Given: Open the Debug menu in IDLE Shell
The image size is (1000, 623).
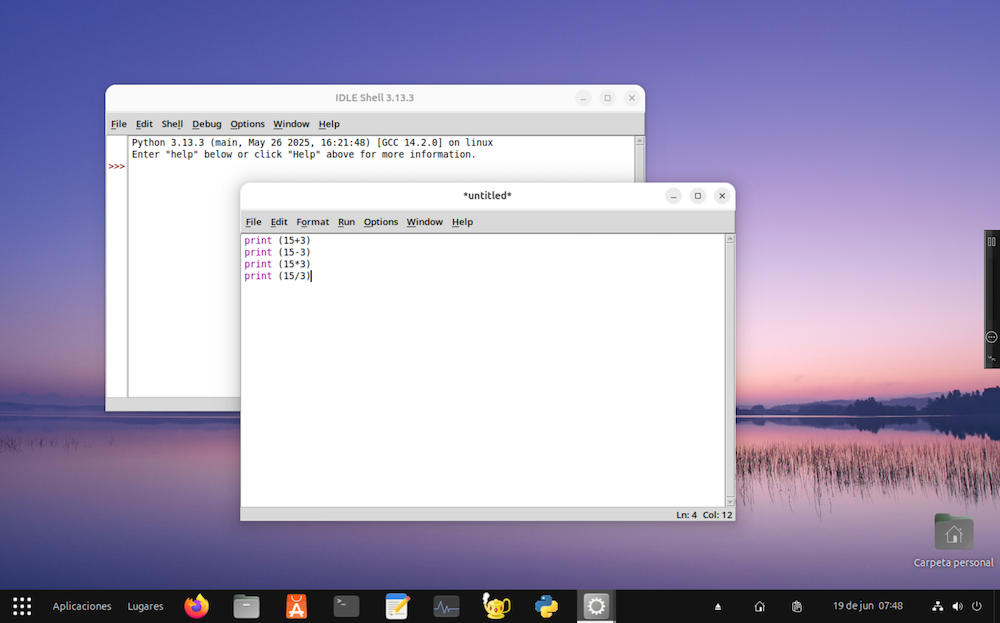Looking at the screenshot, I should [207, 124].
